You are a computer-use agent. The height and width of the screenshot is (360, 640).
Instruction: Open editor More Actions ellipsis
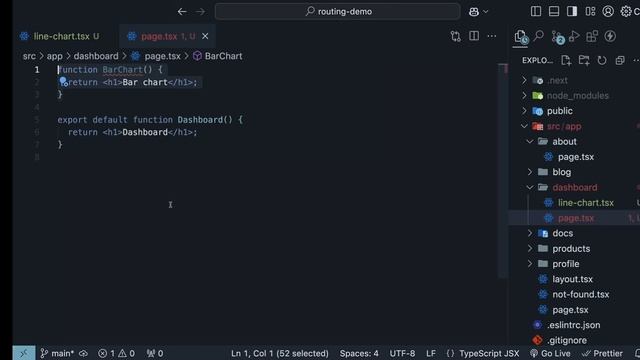point(492,36)
